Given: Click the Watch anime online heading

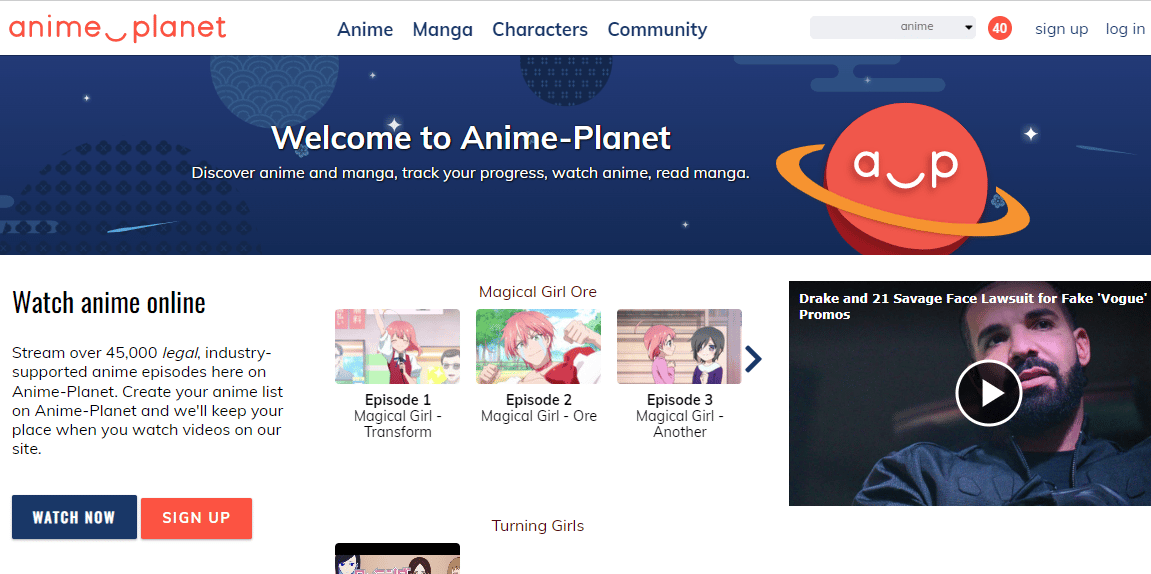Looking at the screenshot, I should (x=109, y=302).
